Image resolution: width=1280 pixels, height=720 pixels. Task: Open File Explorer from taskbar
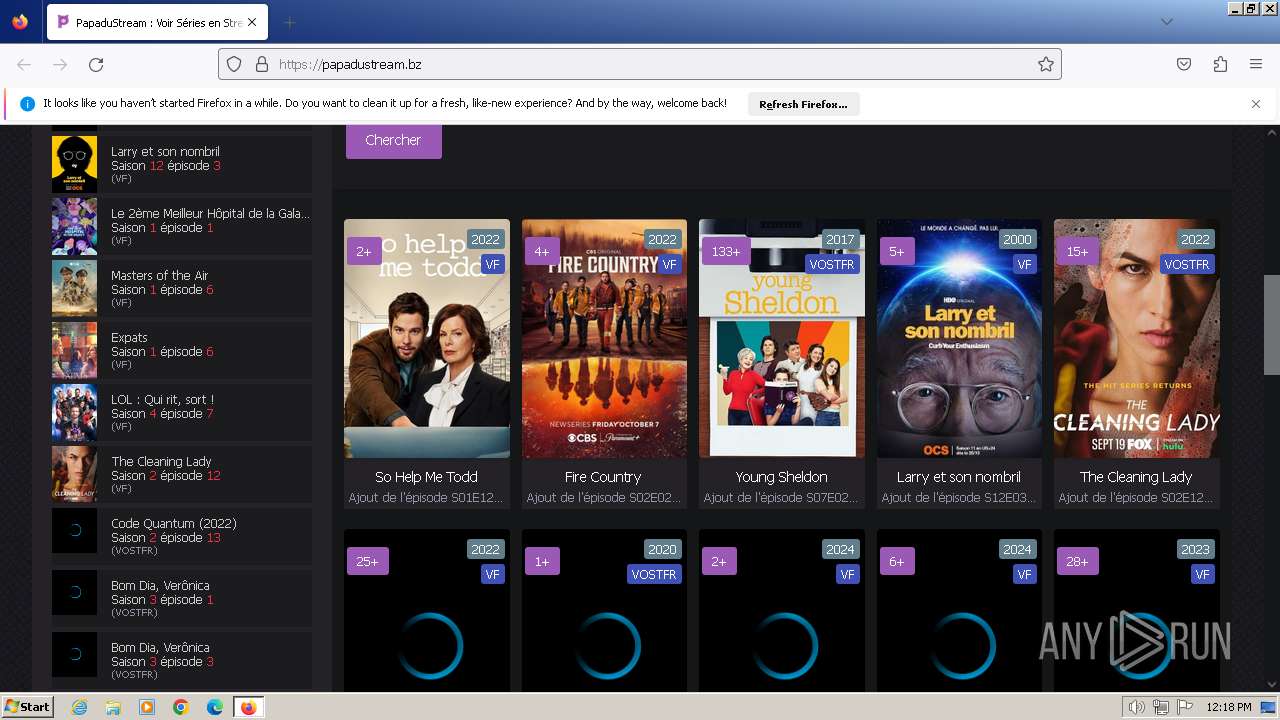coord(113,707)
